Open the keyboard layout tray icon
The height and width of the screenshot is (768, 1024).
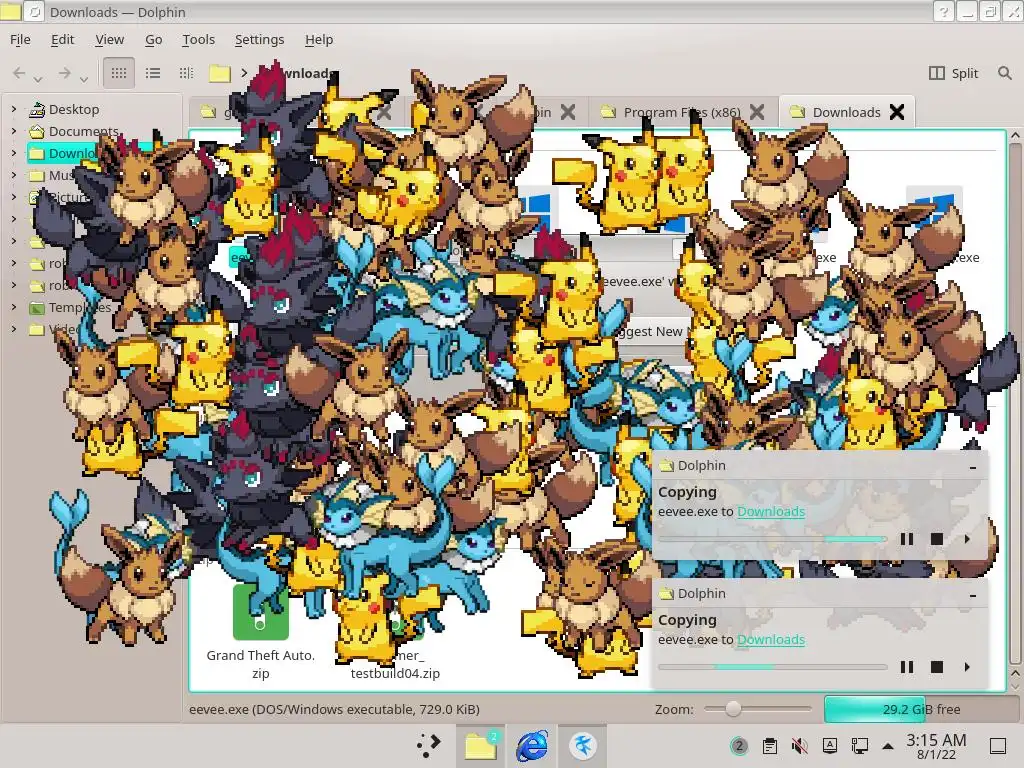click(x=829, y=746)
